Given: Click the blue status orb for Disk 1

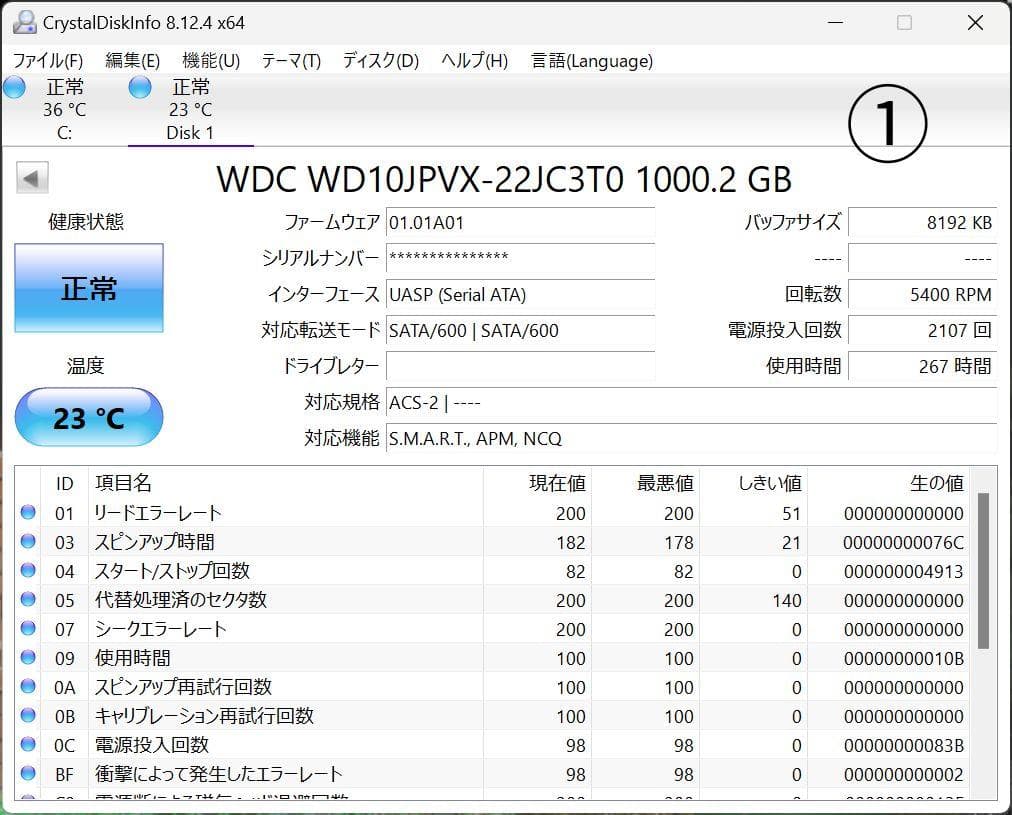Looking at the screenshot, I should pos(139,87).
